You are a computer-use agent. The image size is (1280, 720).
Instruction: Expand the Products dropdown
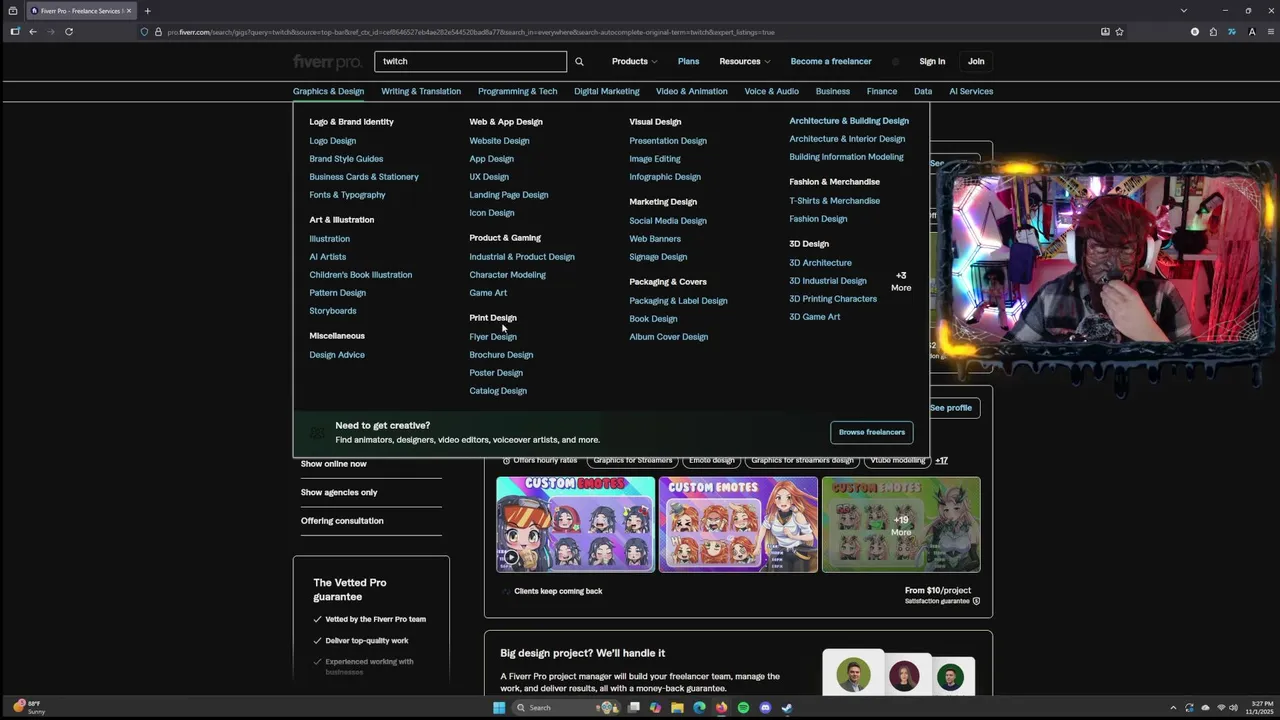coord(634,62)
